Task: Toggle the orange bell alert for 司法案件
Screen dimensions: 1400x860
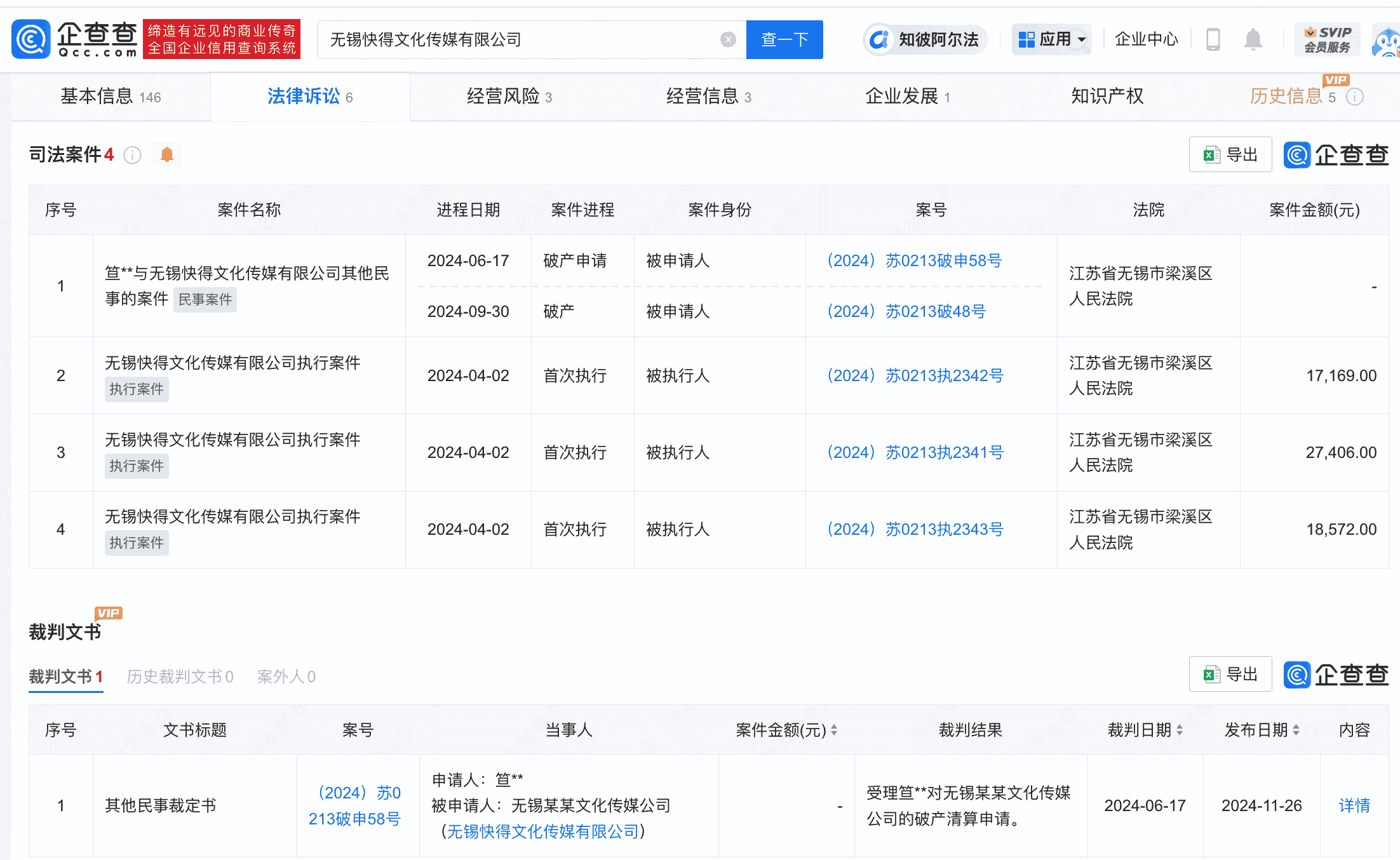Action: pos(167,155)
